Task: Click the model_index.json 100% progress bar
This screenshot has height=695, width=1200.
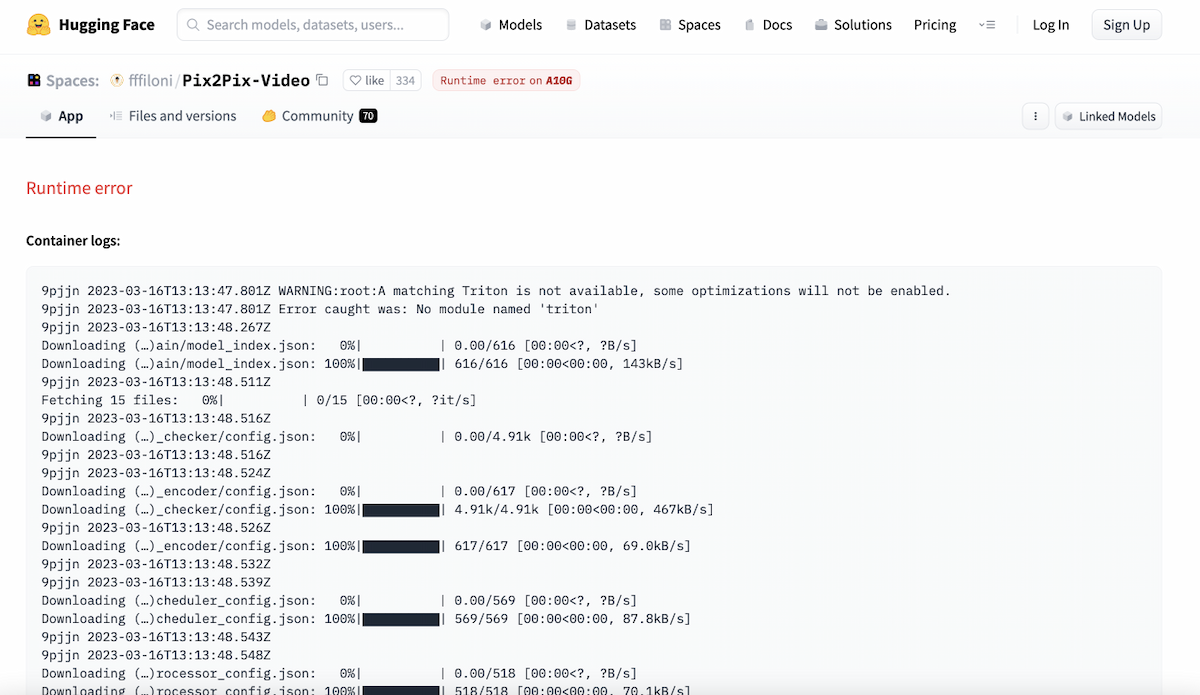Action: pos(401,364)
